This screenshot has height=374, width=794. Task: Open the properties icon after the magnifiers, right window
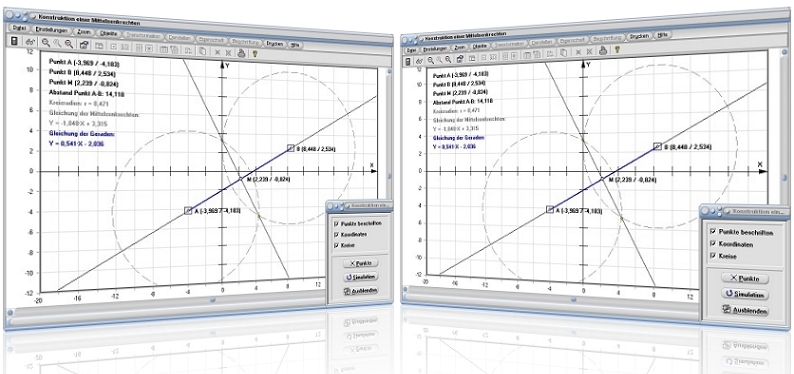click(x=460, y=59)
